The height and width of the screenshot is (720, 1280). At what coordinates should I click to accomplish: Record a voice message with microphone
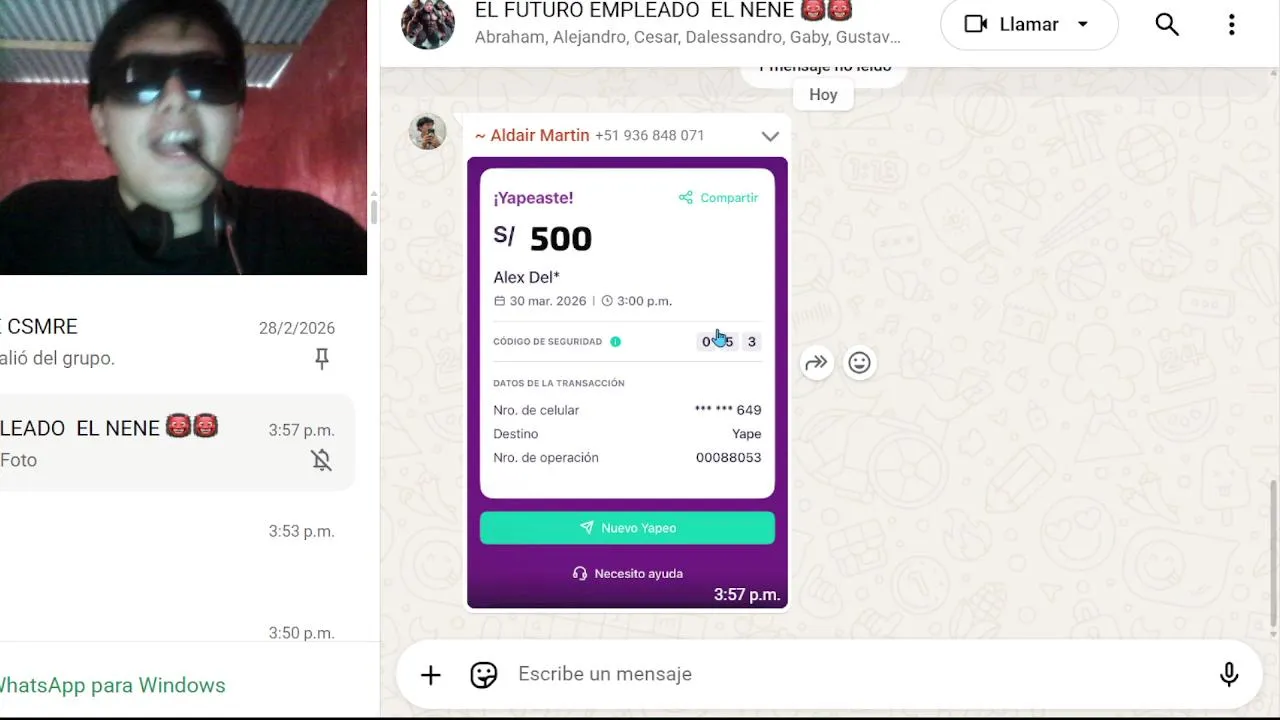pyautogui.click(x=1229, y=675)
